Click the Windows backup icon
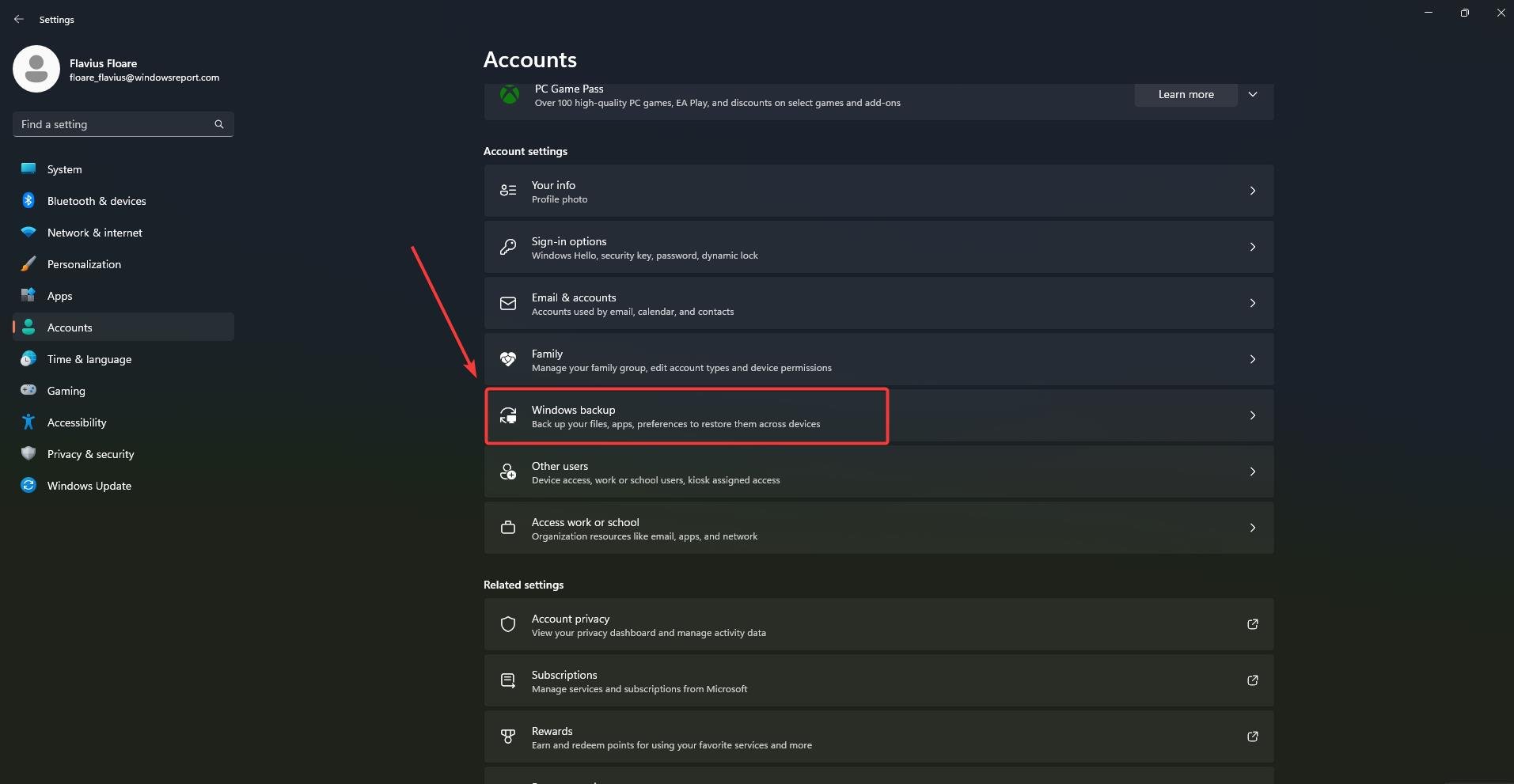The height and width of the screenshot is (784, 1514). [x=508, y=415]
